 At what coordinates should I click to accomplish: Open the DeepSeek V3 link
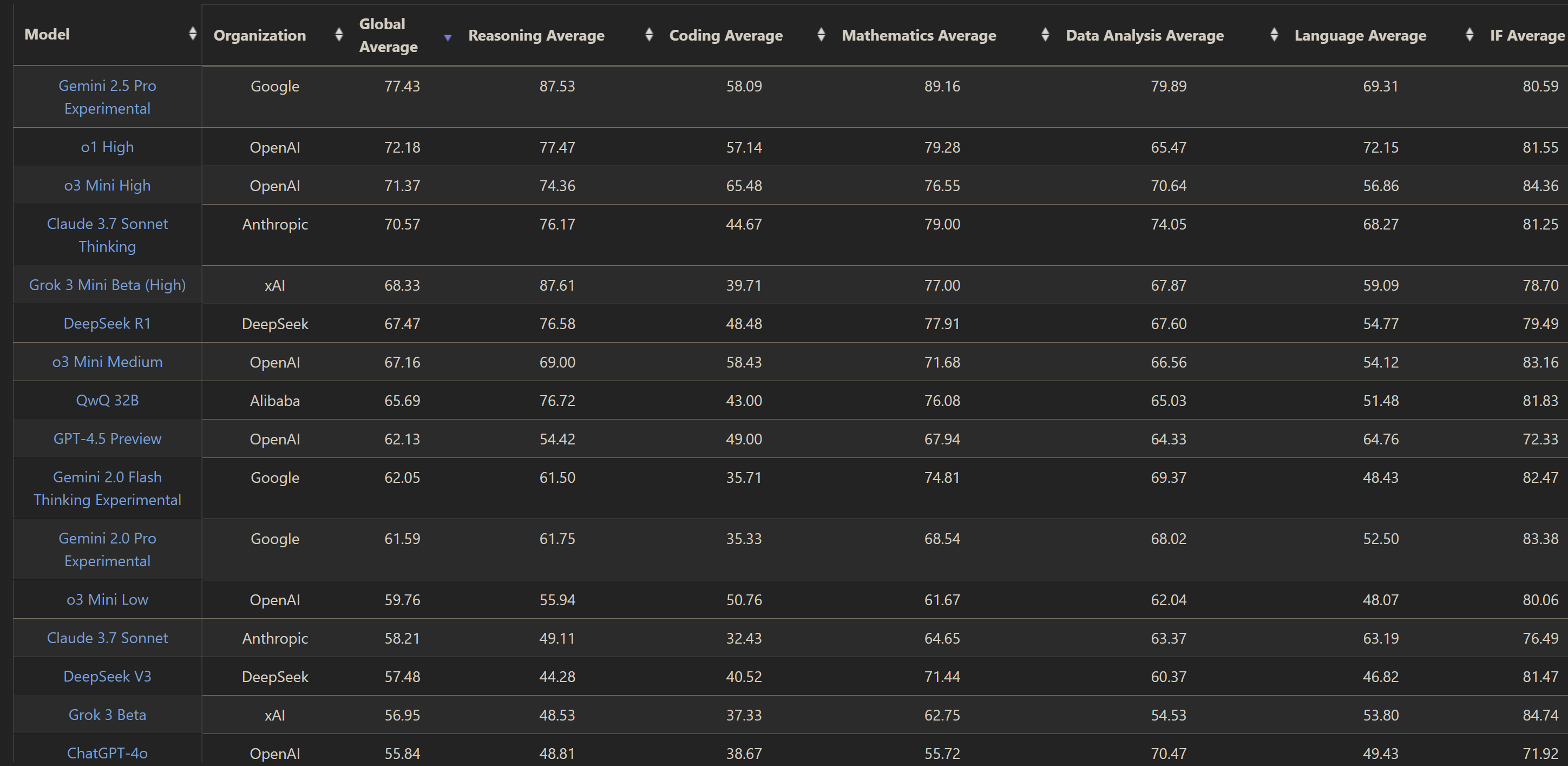tap(107, 676)
